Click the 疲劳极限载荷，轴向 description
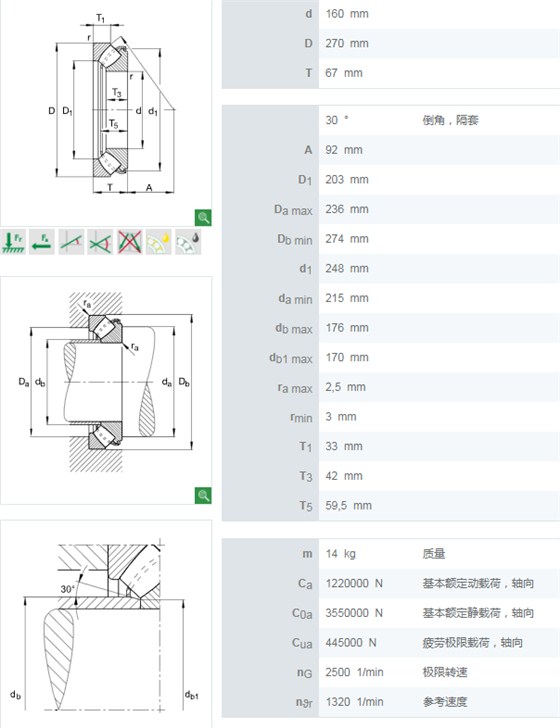The height and width of the screenshot is (728, 560). pos(472,643)
